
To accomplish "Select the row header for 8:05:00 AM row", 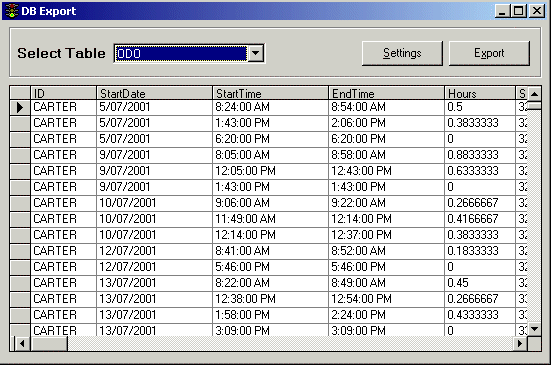I will pyautogui.click(x=20, y=155).
